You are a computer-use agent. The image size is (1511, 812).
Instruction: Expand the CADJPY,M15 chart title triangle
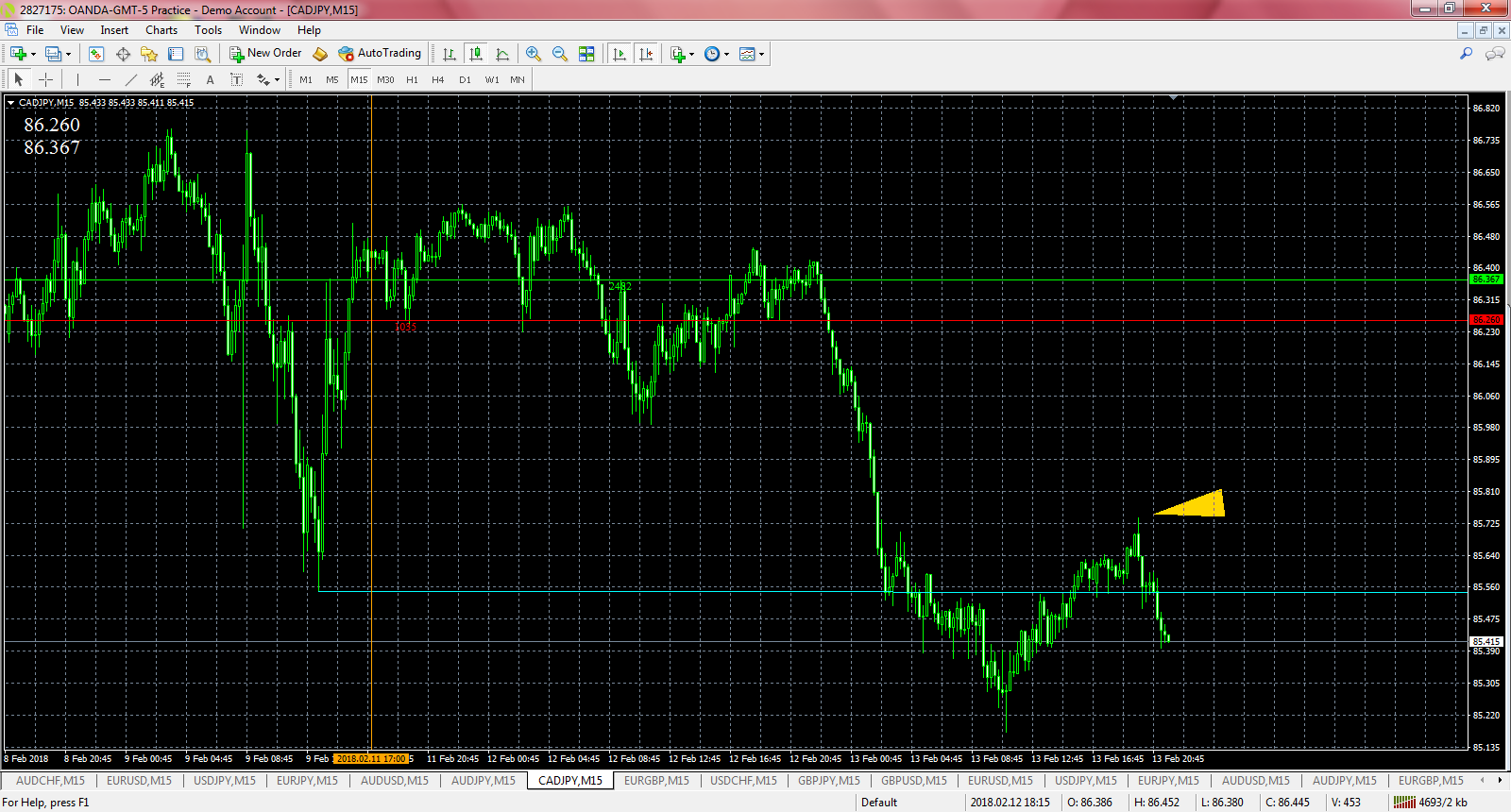[x=10, y=102]
